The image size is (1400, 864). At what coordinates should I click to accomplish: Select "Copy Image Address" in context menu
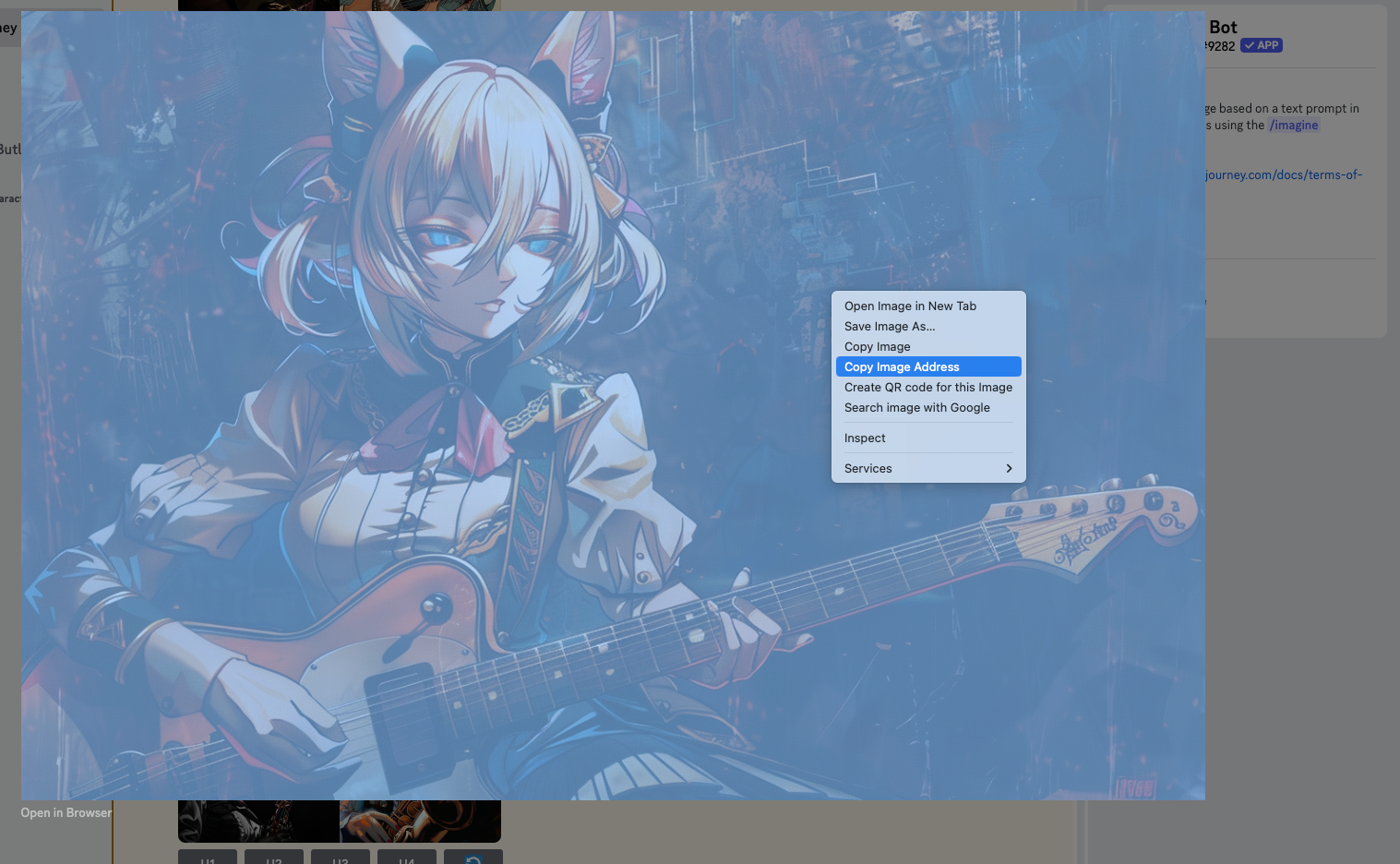[928, 366]
